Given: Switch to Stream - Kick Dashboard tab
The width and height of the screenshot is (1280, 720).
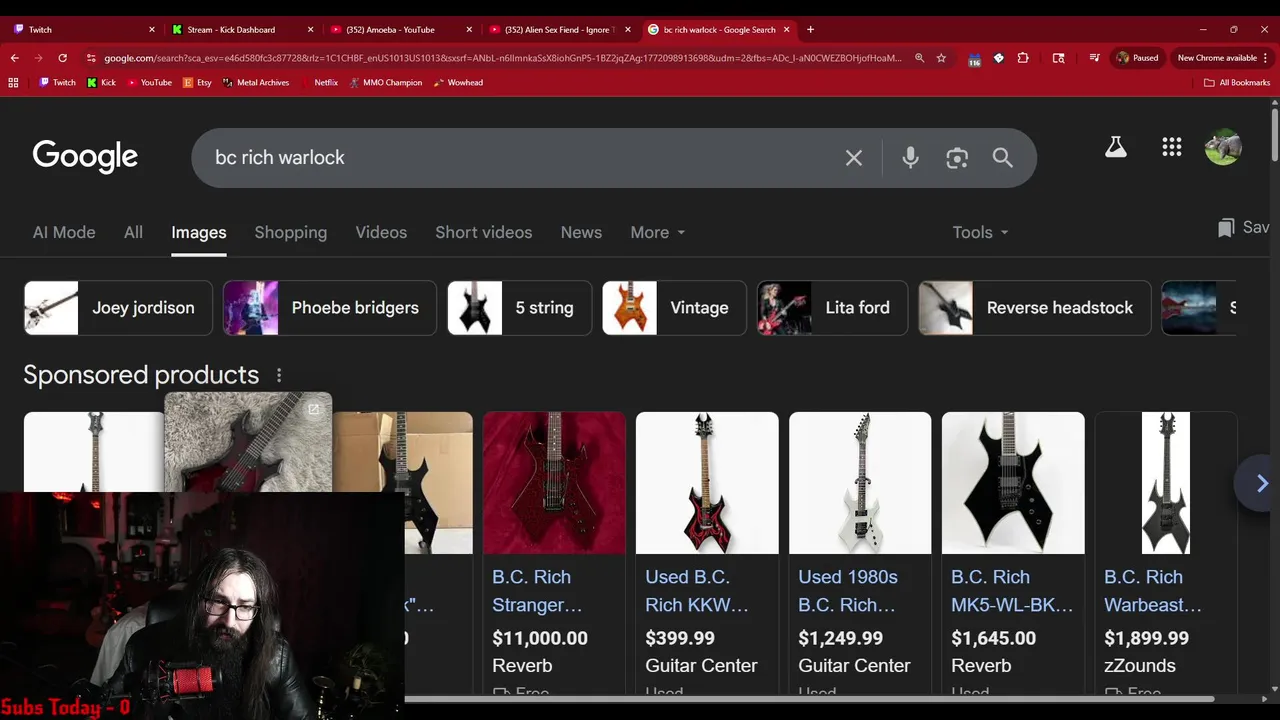Looking at the screenshot, I should [243, 30].
